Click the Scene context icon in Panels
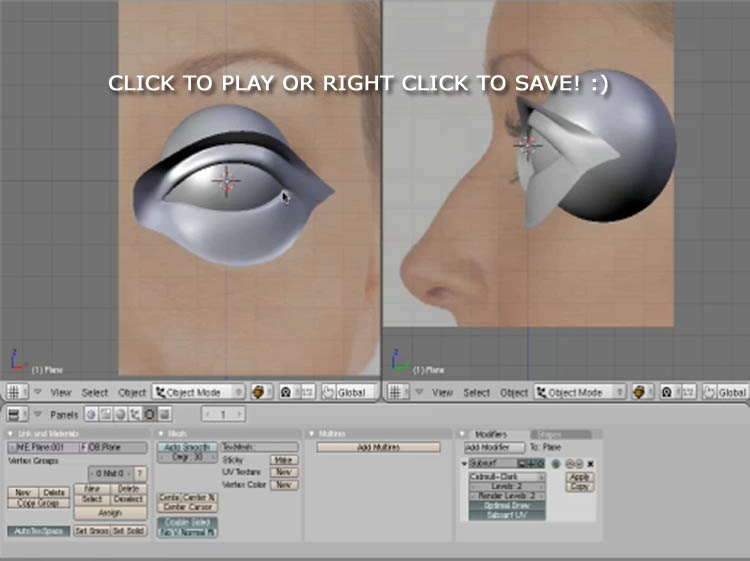 164,414
